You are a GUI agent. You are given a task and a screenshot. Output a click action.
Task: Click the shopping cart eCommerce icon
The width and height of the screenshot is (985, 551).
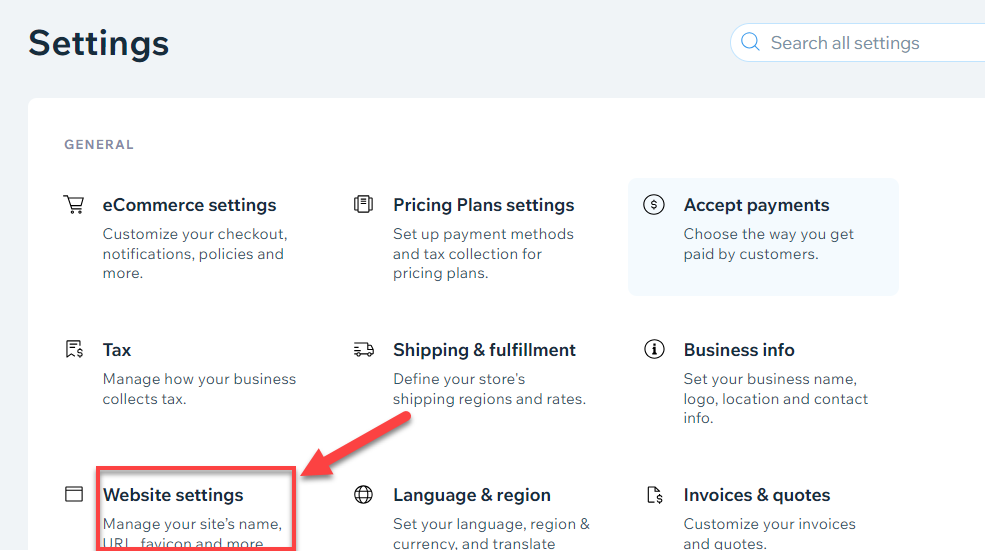[x=74, y=205]
